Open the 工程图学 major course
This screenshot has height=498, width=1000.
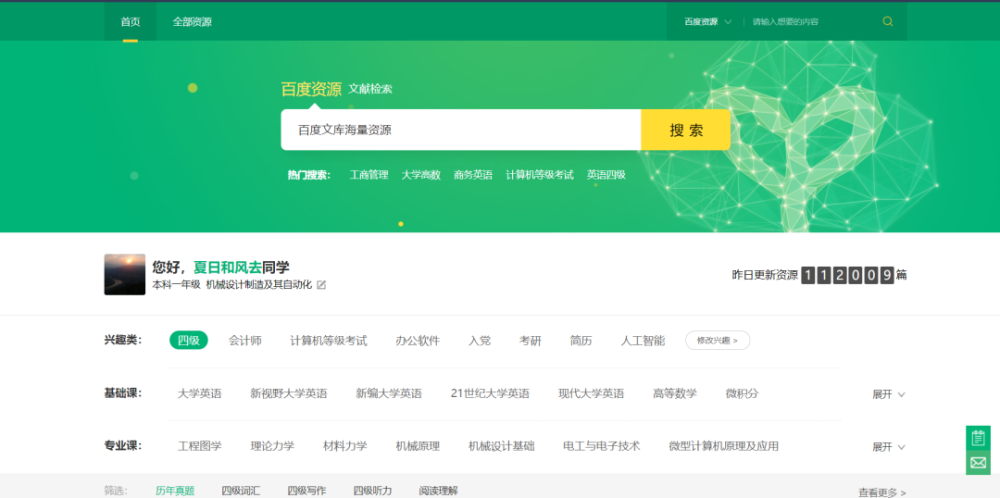tap(200, 446)
